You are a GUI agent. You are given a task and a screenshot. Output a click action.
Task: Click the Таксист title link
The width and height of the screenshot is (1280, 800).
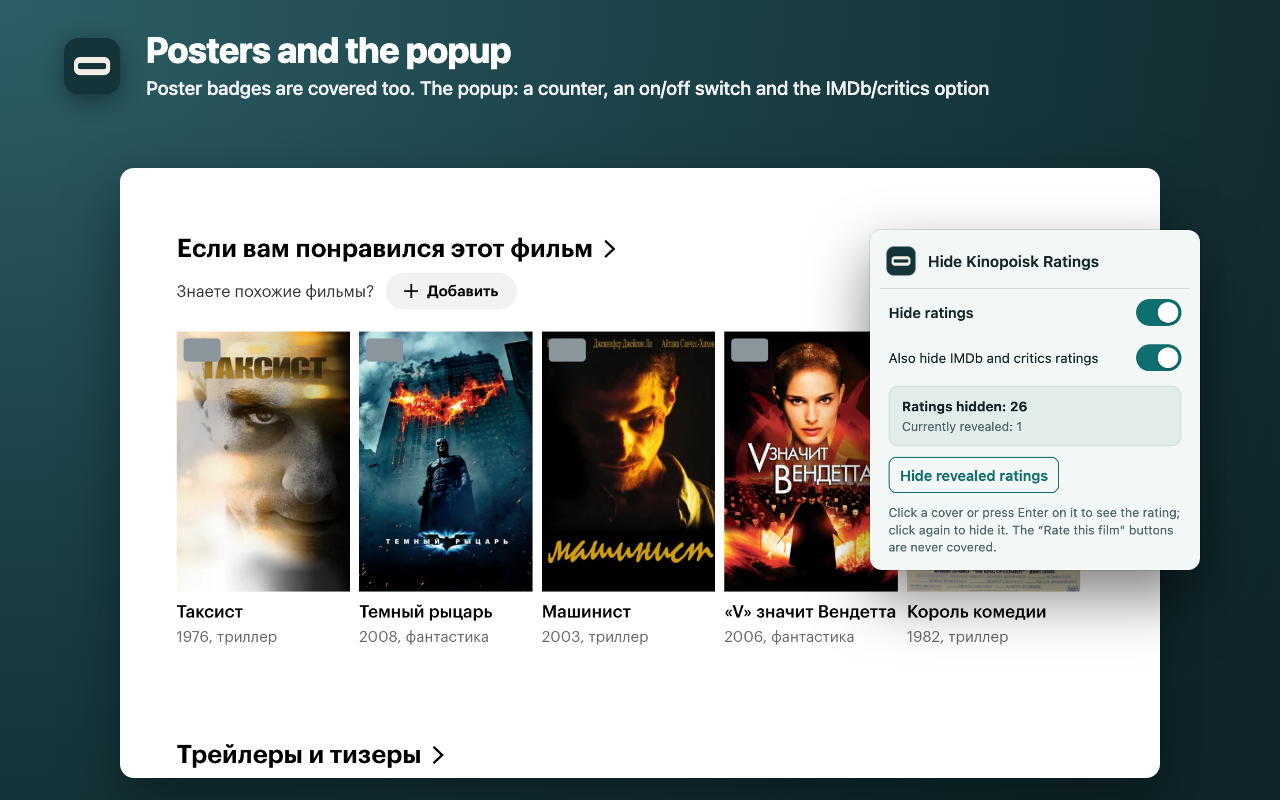coord(210,611)
